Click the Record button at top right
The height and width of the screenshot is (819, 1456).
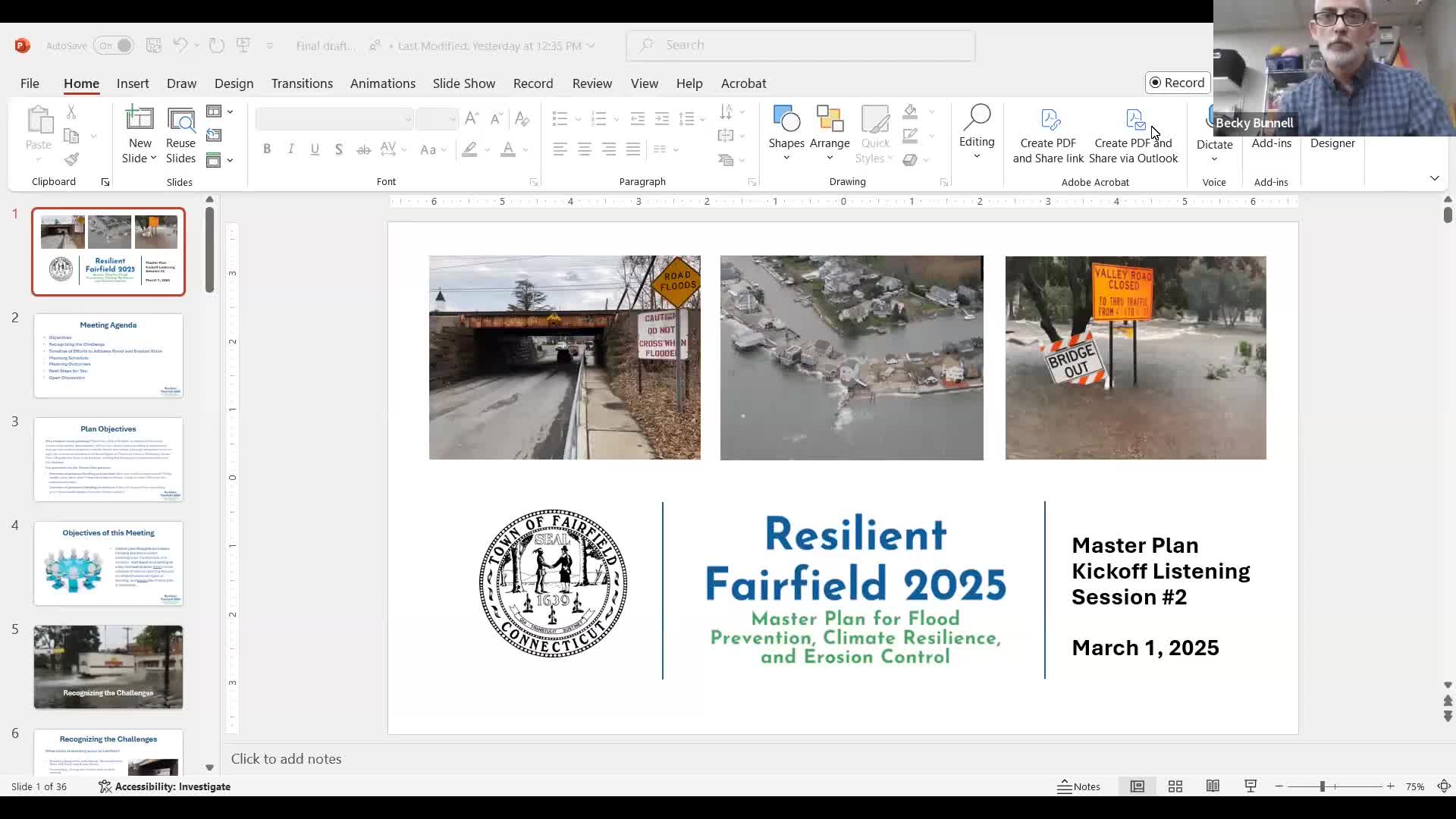1178,83
